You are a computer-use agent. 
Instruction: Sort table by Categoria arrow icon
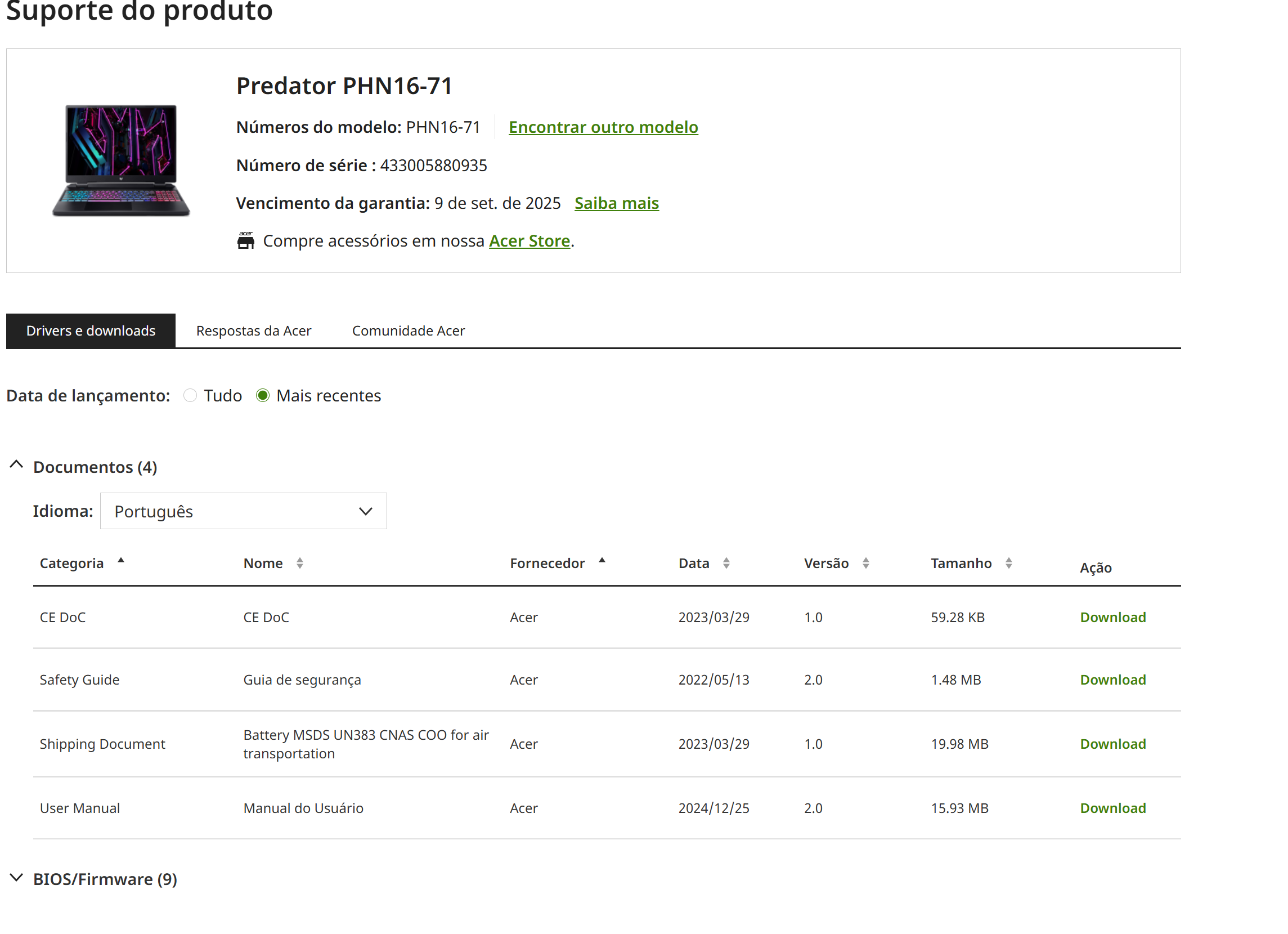pos(121,561)
